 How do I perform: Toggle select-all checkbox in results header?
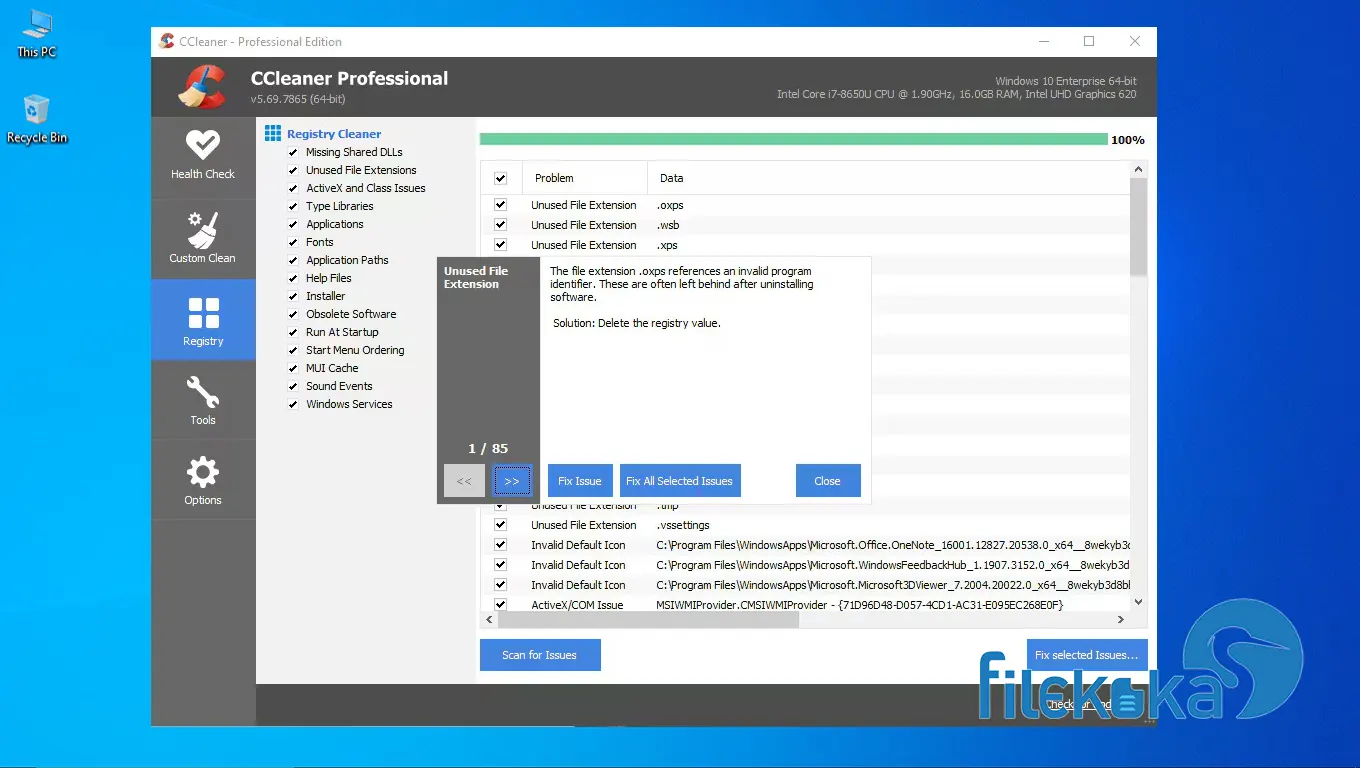501,178
